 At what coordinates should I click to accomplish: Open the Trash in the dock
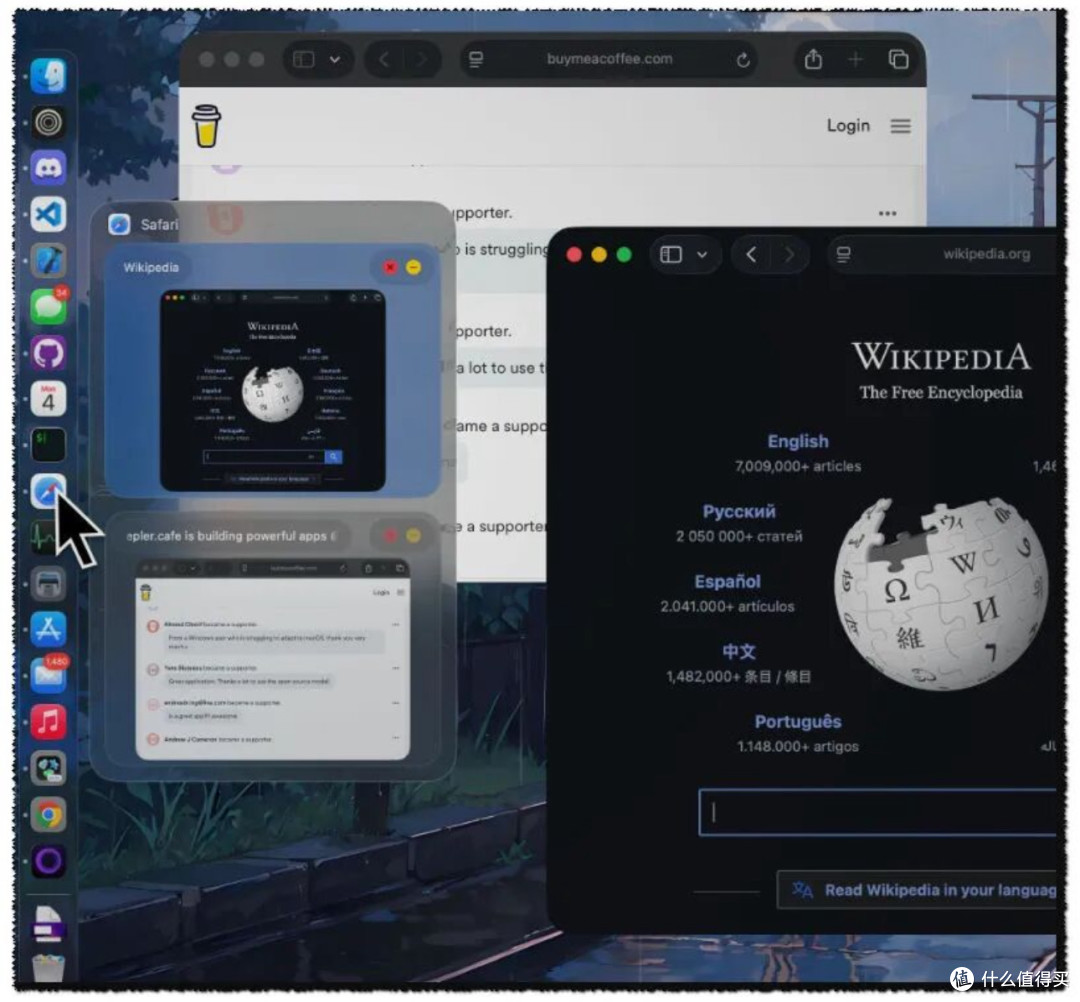coord(48,968)
